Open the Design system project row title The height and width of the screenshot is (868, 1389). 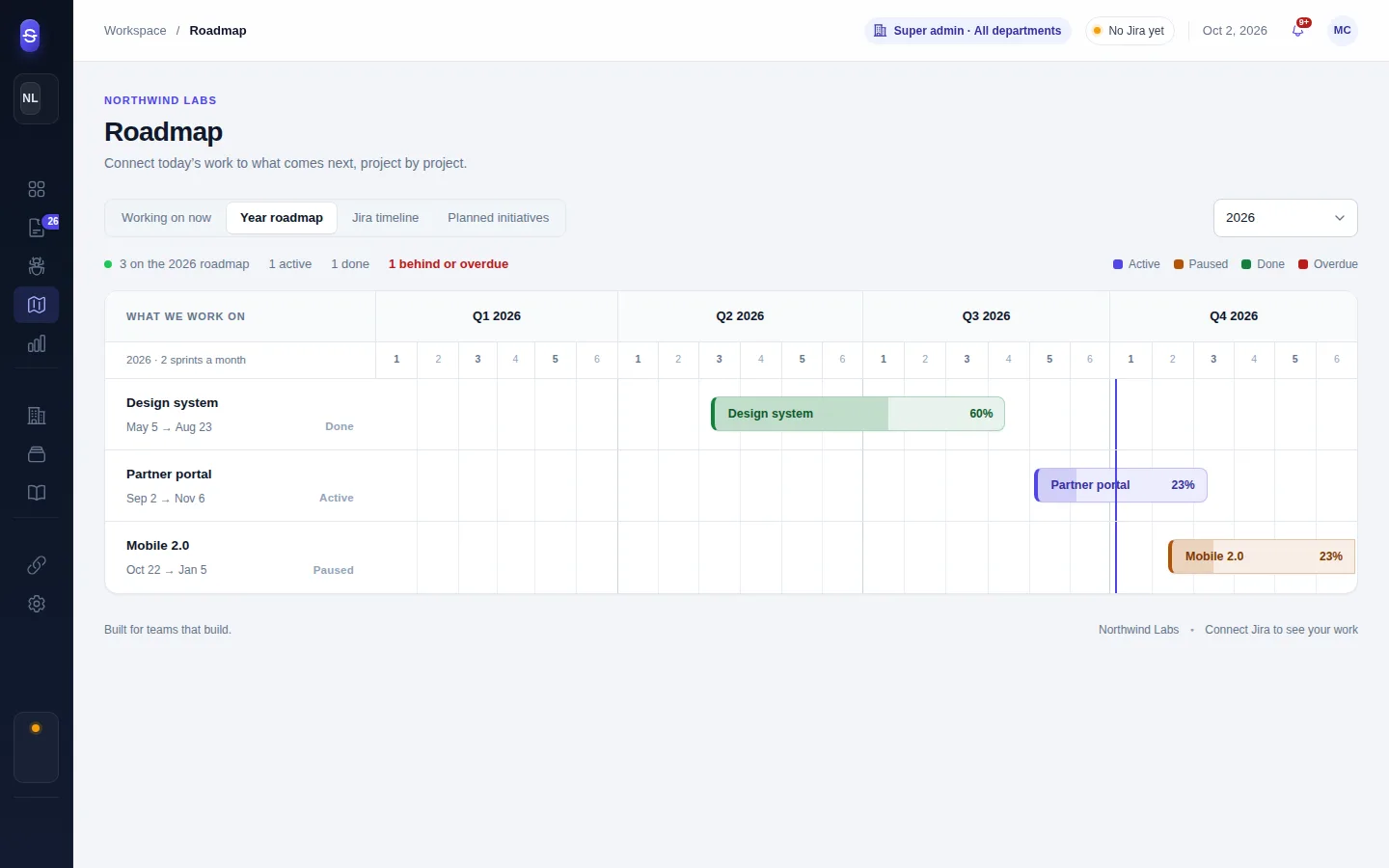(172, 403)
